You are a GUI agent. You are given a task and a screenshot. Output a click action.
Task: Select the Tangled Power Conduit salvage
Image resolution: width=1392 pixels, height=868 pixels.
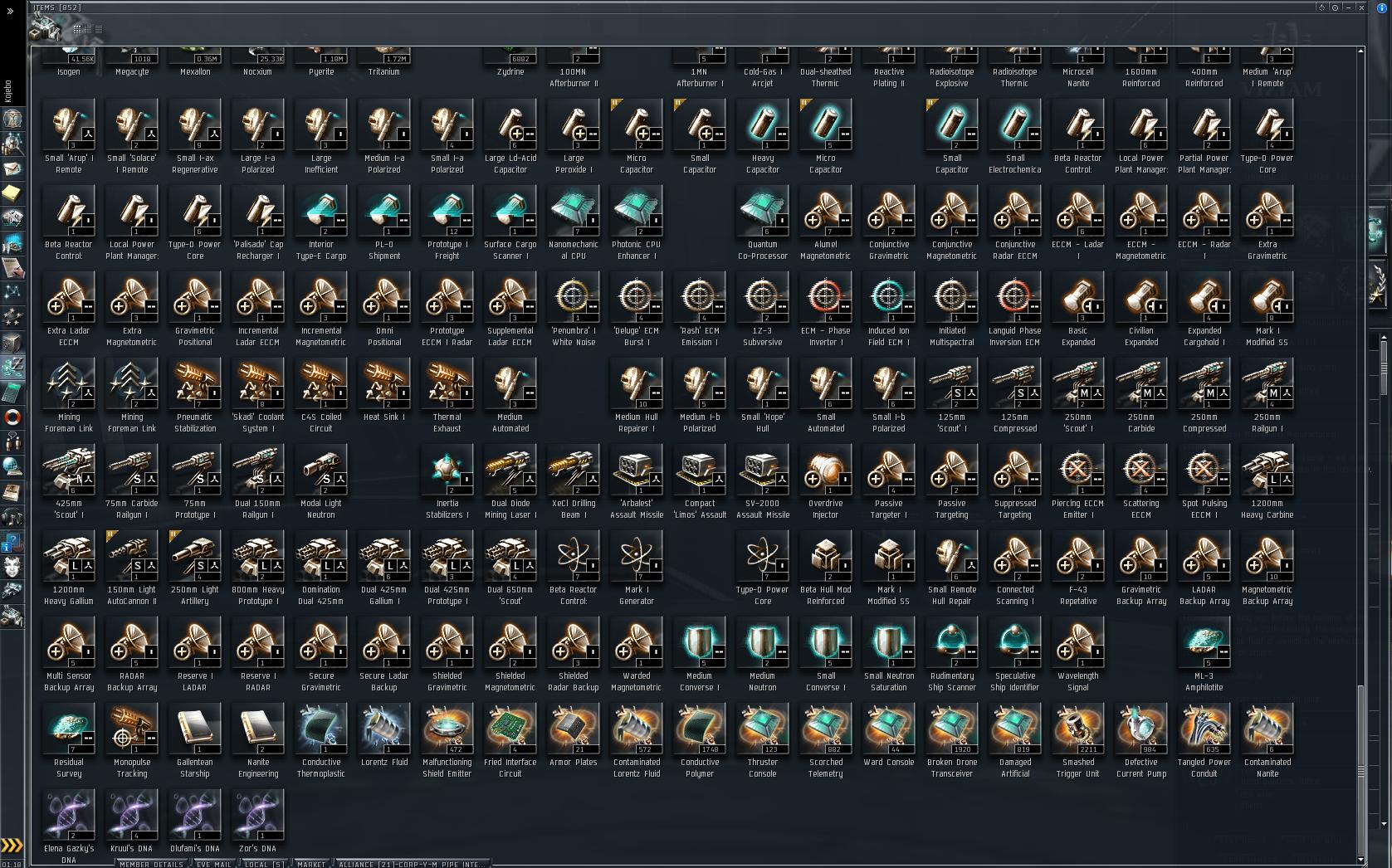coord(1204,740)
